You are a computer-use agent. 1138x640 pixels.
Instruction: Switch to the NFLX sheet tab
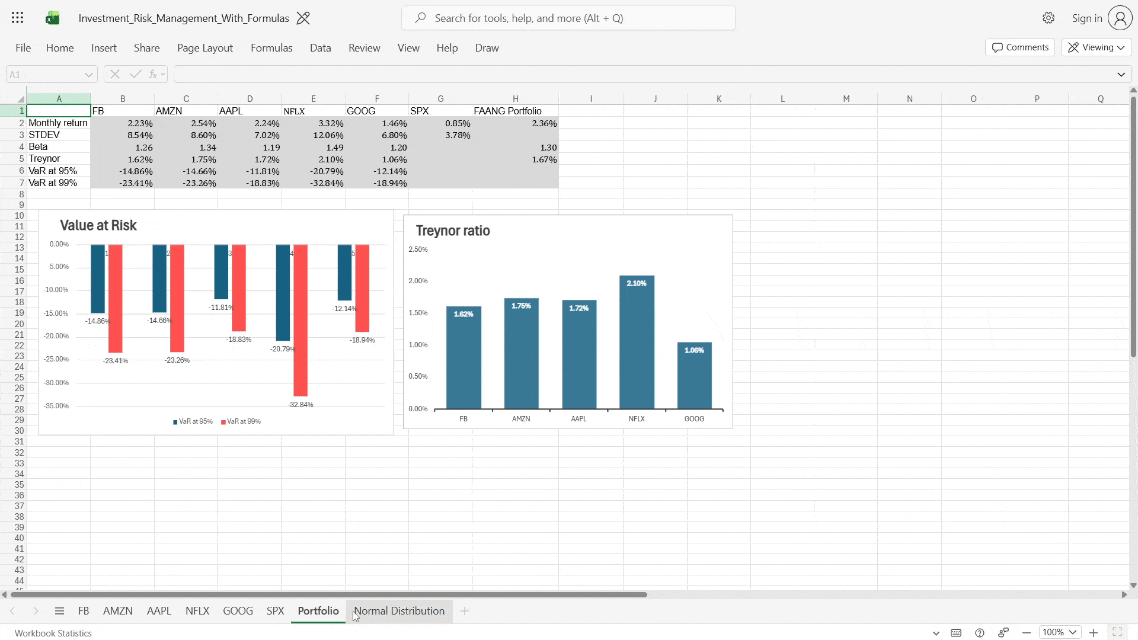(197, 611)
